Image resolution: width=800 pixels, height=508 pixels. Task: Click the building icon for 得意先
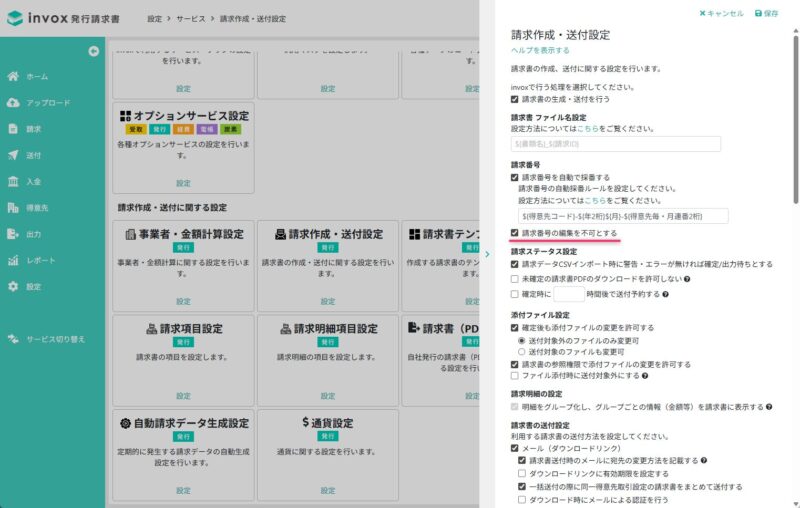[13, 208]
